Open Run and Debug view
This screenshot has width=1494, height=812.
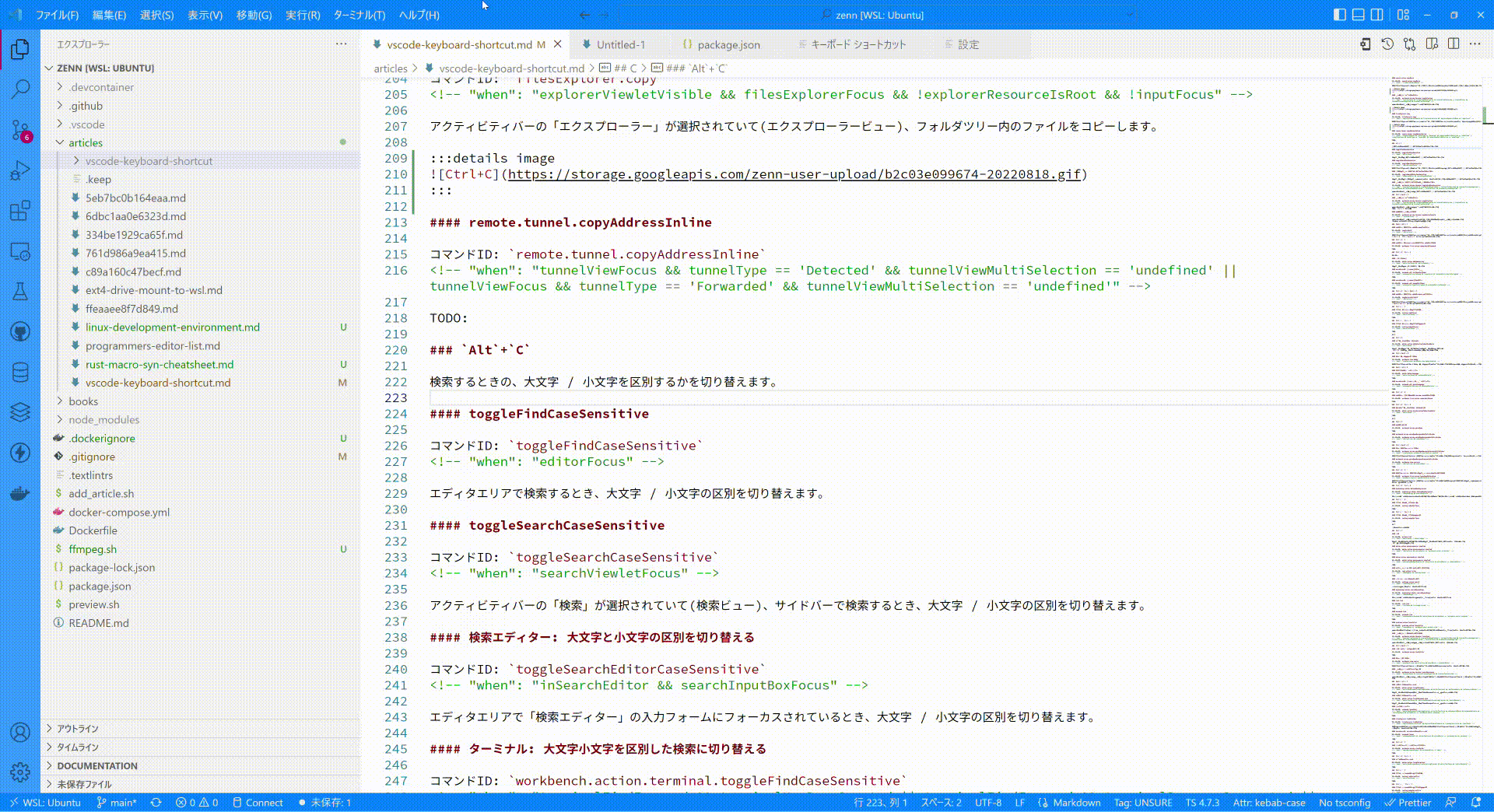coord(20,170)
